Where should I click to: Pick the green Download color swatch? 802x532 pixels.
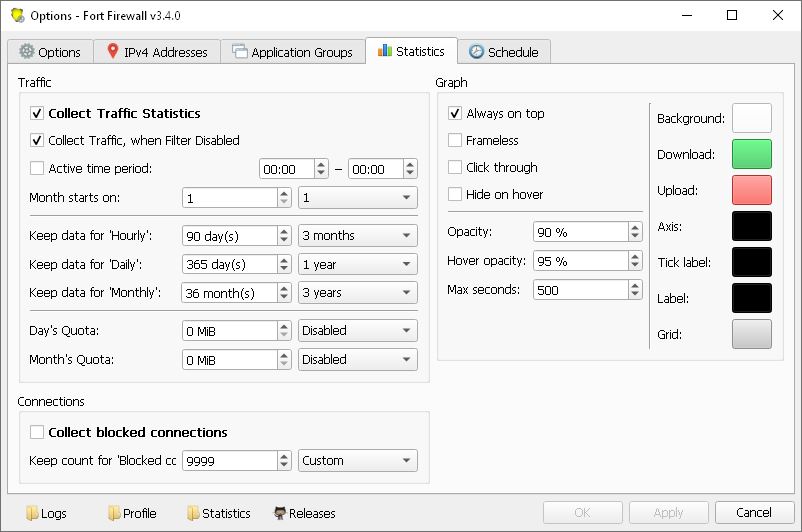(x=751, y=154)
